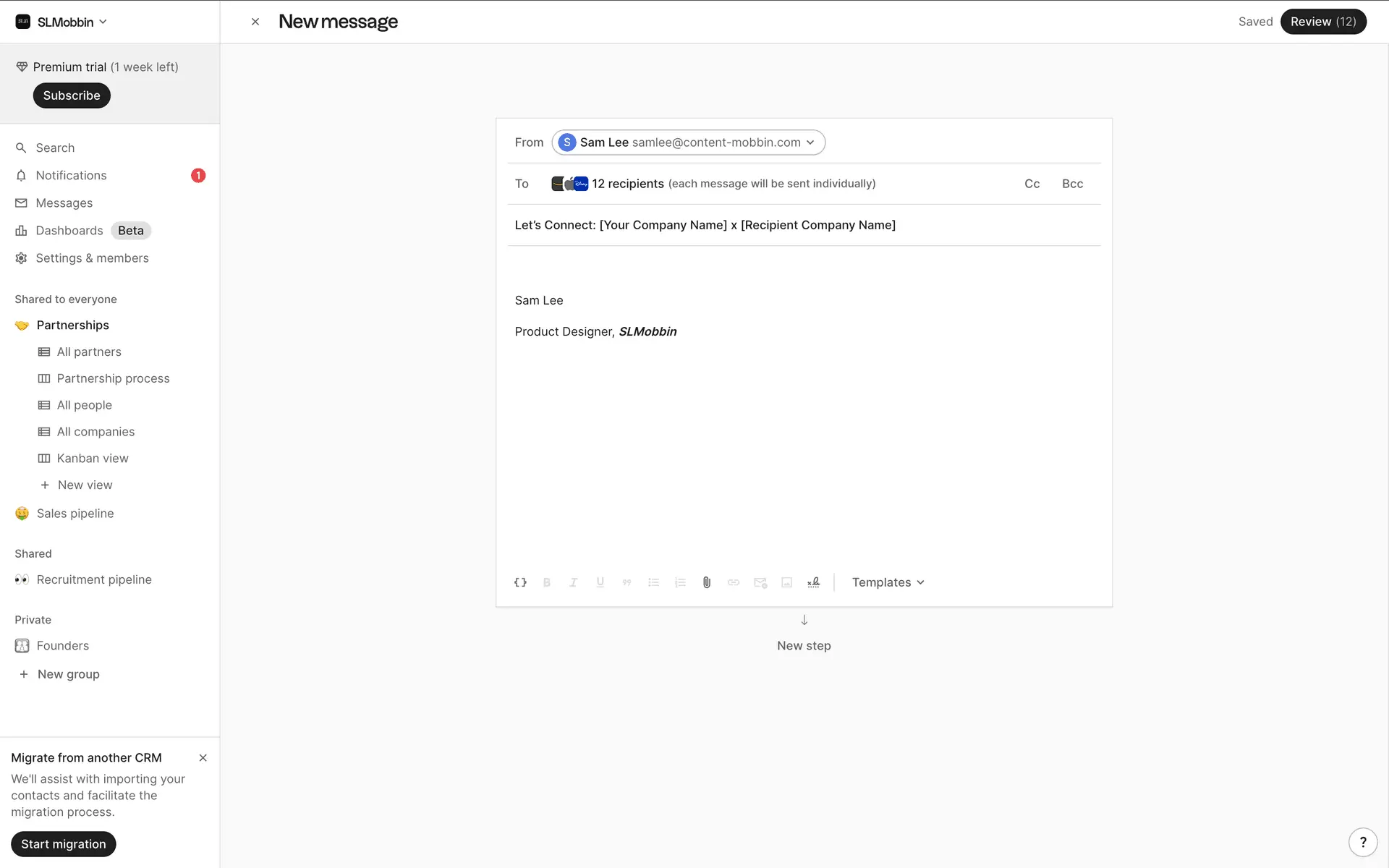Click the insert link icon

click(734, 582)
